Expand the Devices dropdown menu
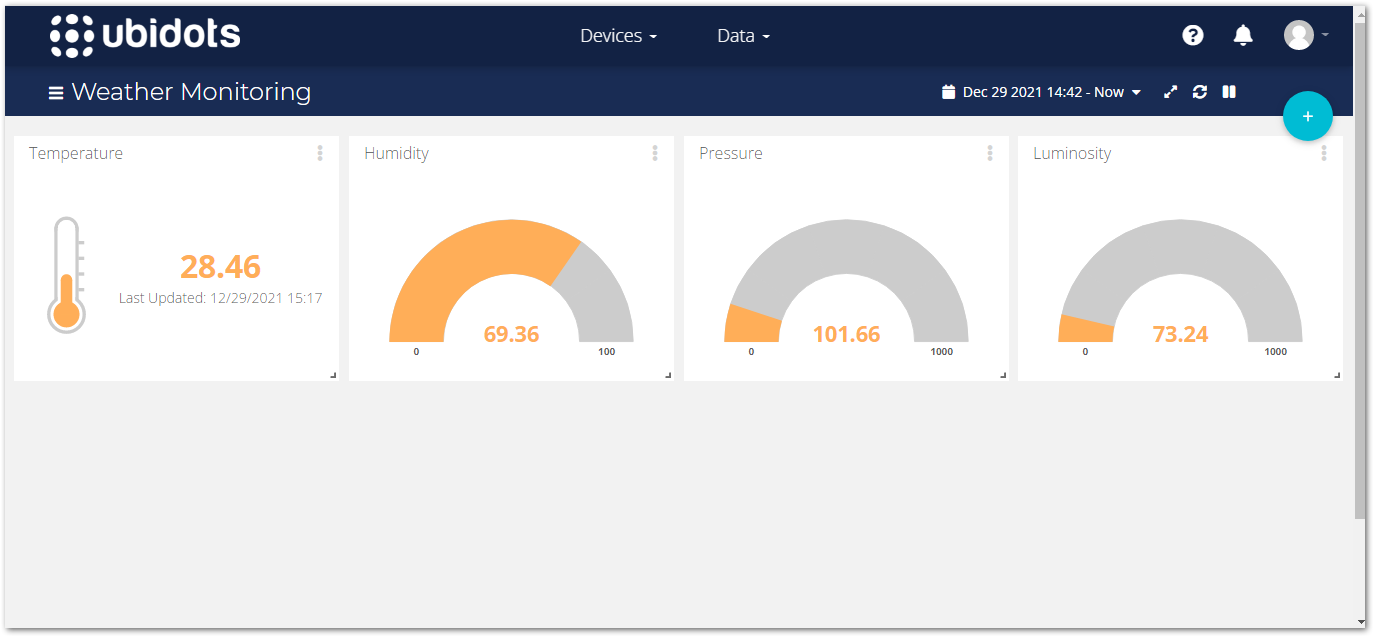This screenshot has width=1374, height=637. [618, 36]
